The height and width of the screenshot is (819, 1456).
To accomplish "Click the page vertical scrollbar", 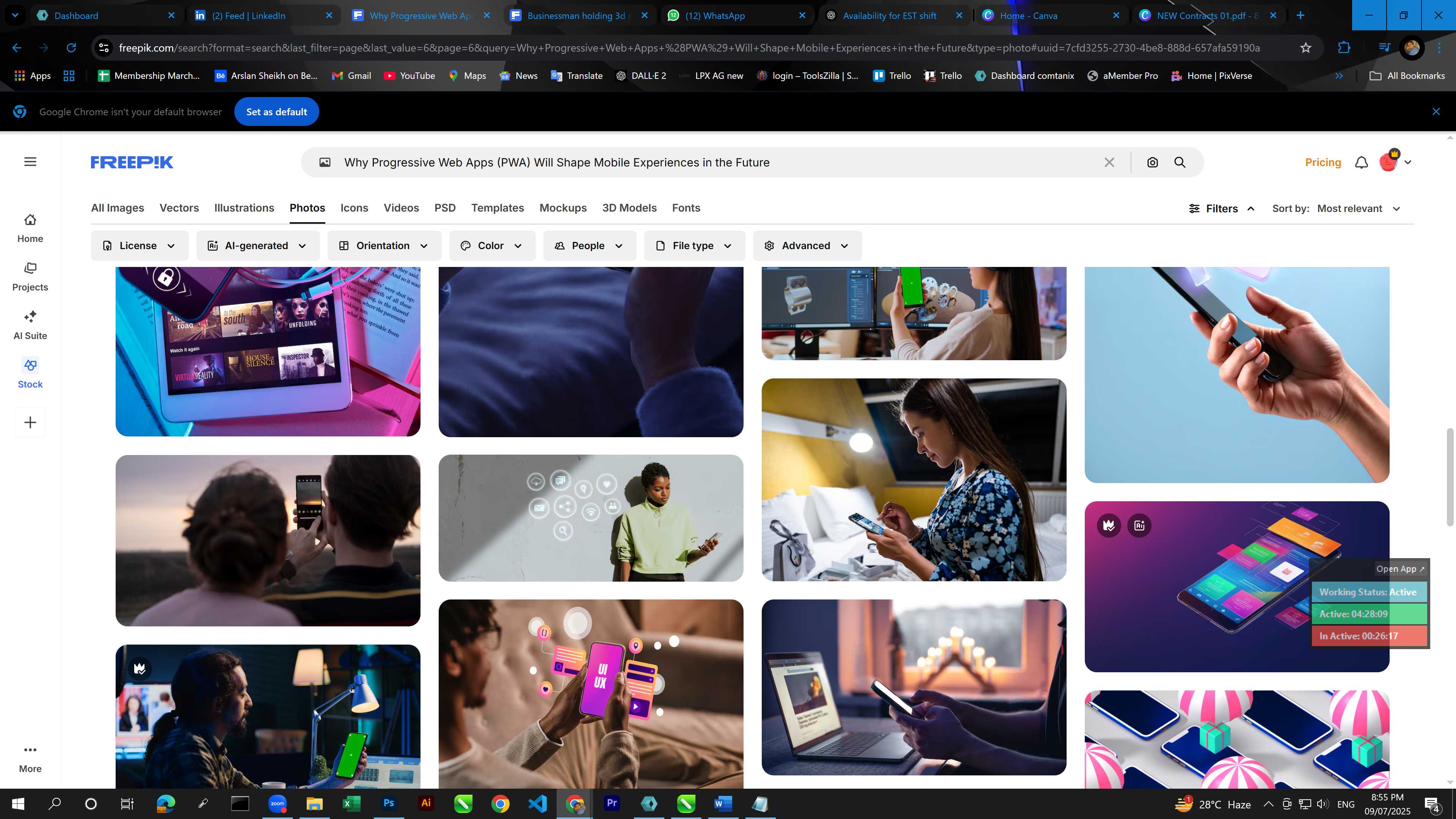I will (x=1449, y=478).
